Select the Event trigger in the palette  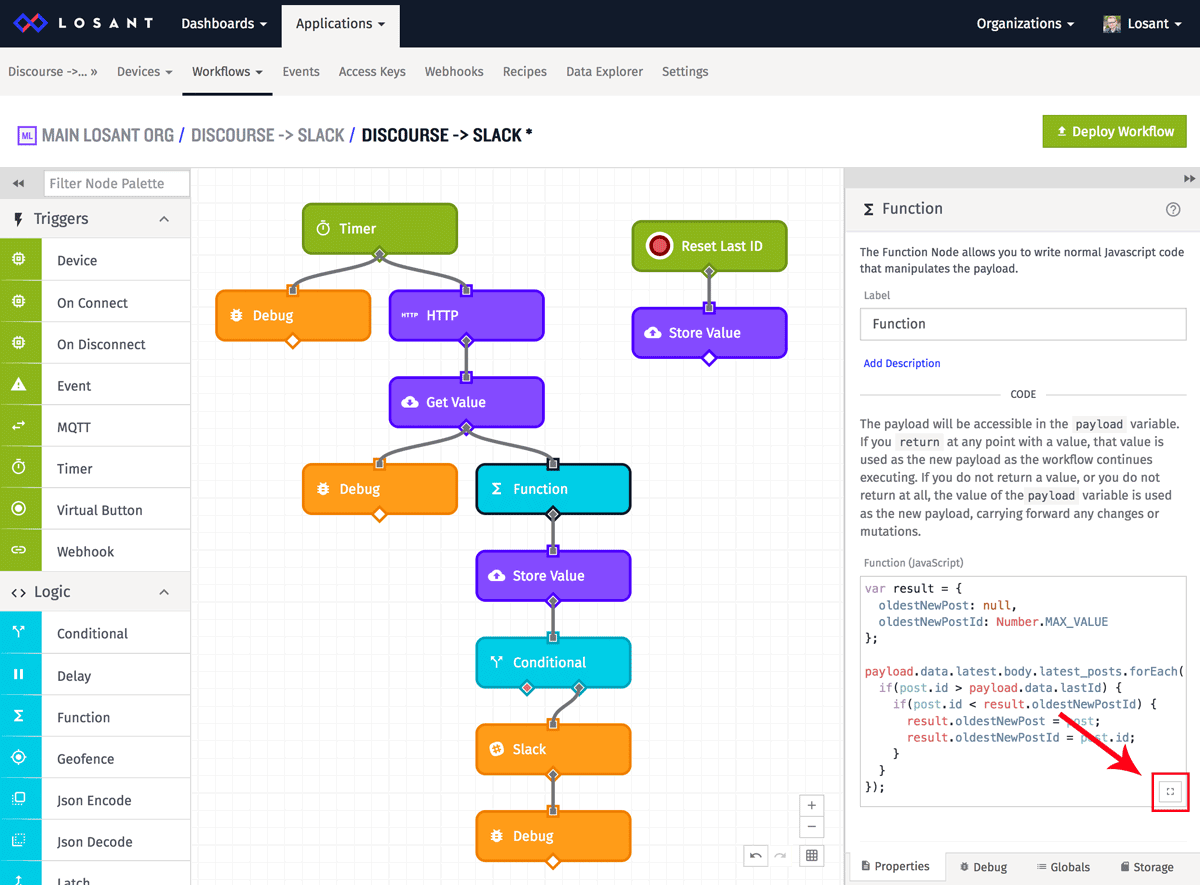point(95,385)
